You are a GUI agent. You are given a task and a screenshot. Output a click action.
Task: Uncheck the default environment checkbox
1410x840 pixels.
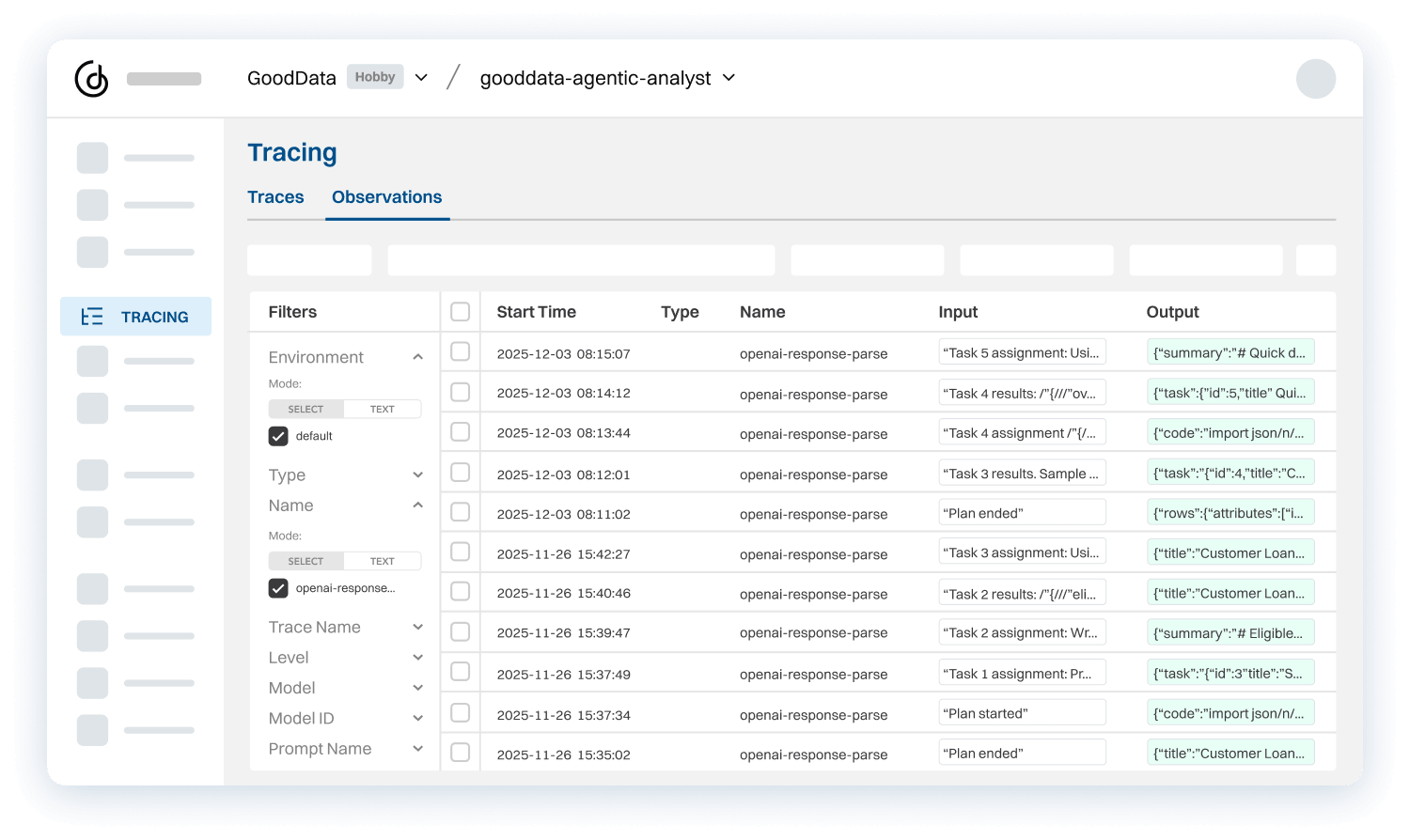pyautogui.click(x=278, y=436)
